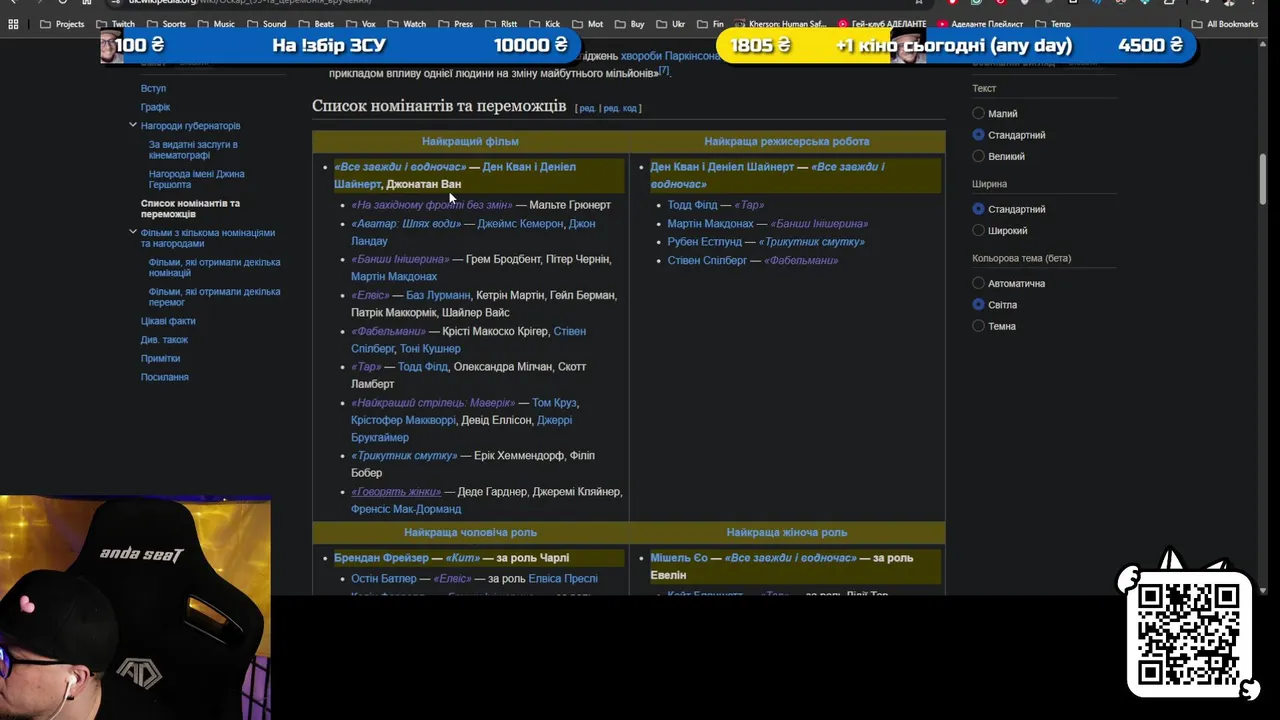The image size is (1280, 720).
Task: Open the Beats bookmark folder
Action: 316,24
